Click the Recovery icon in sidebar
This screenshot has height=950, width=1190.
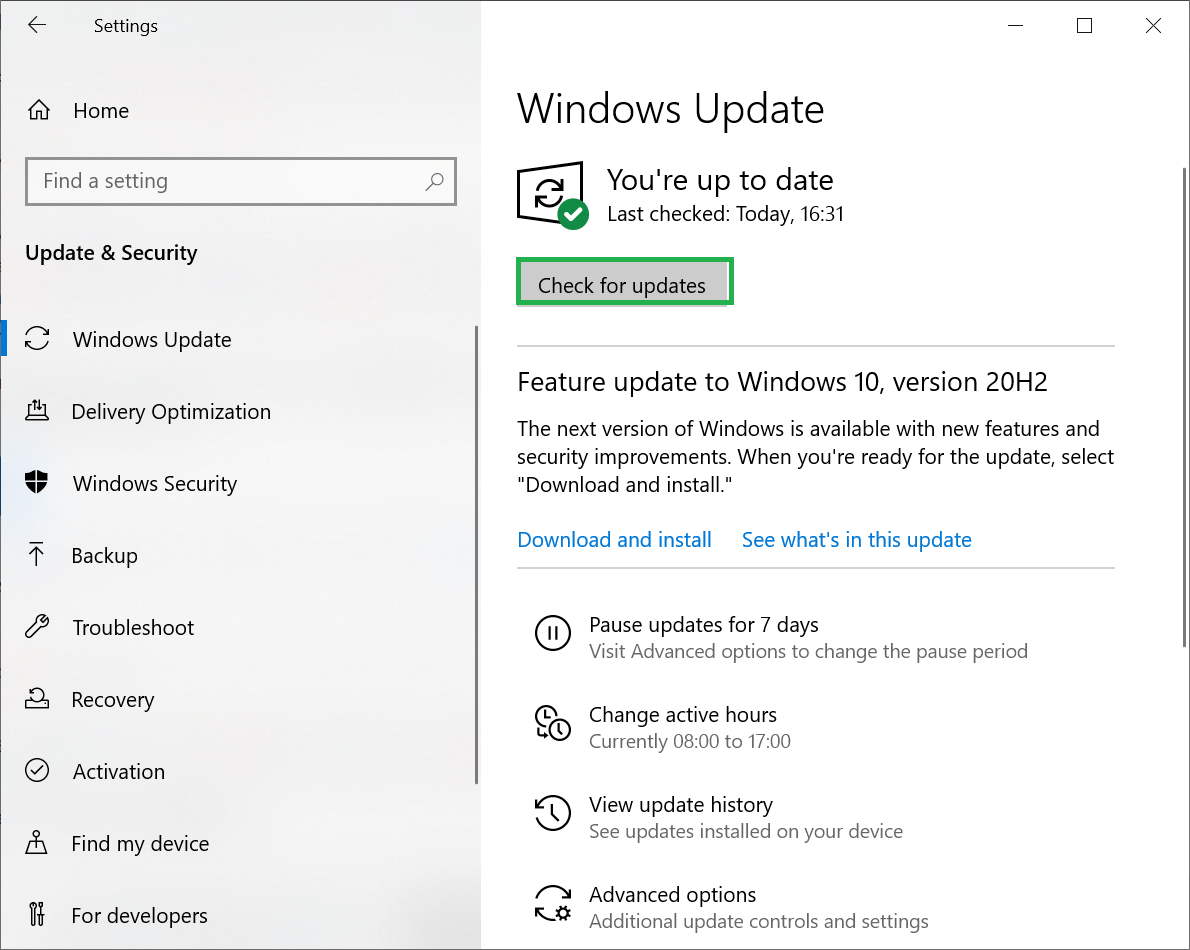(36, 698)
